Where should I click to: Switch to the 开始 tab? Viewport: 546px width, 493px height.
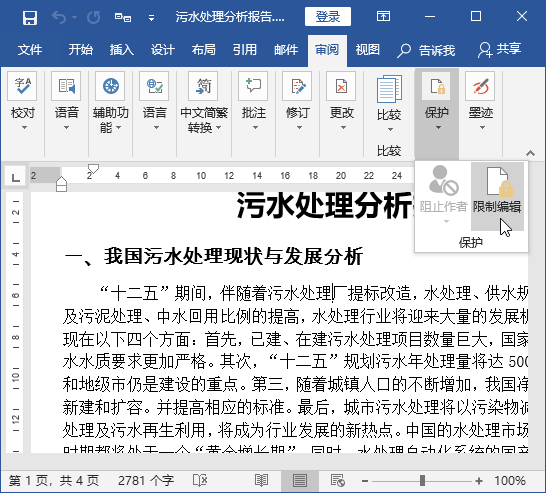[80, 50]
